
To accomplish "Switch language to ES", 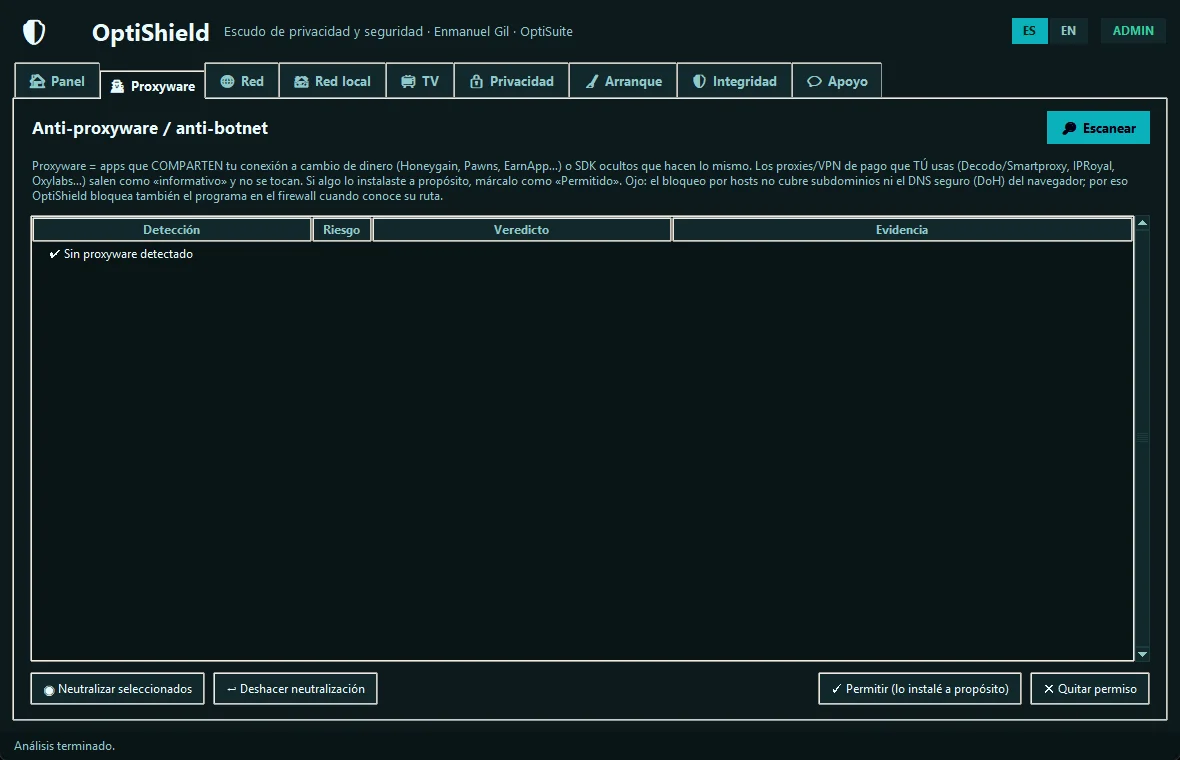I will coord(1029,31).
